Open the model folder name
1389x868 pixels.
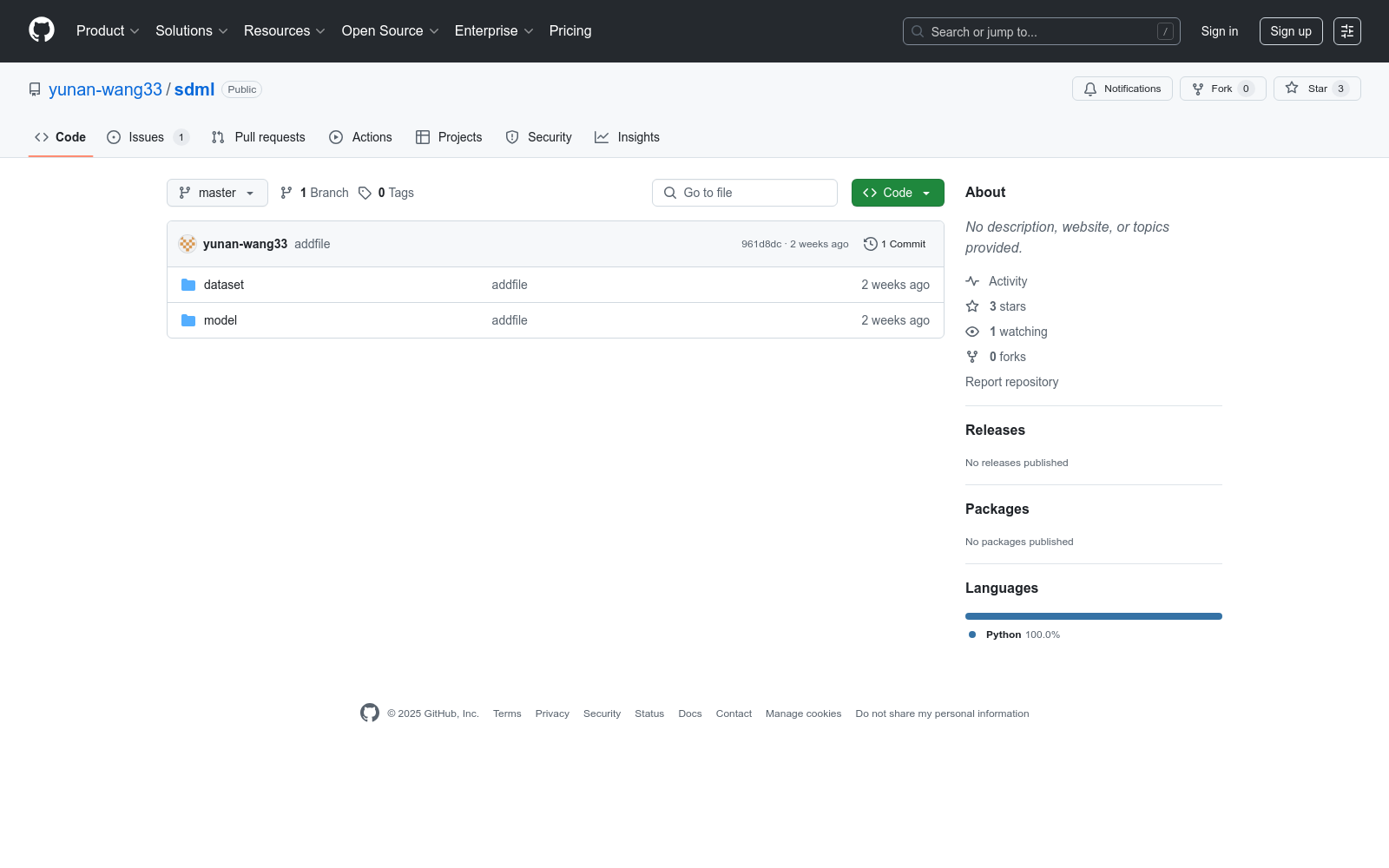coord(221,320)
